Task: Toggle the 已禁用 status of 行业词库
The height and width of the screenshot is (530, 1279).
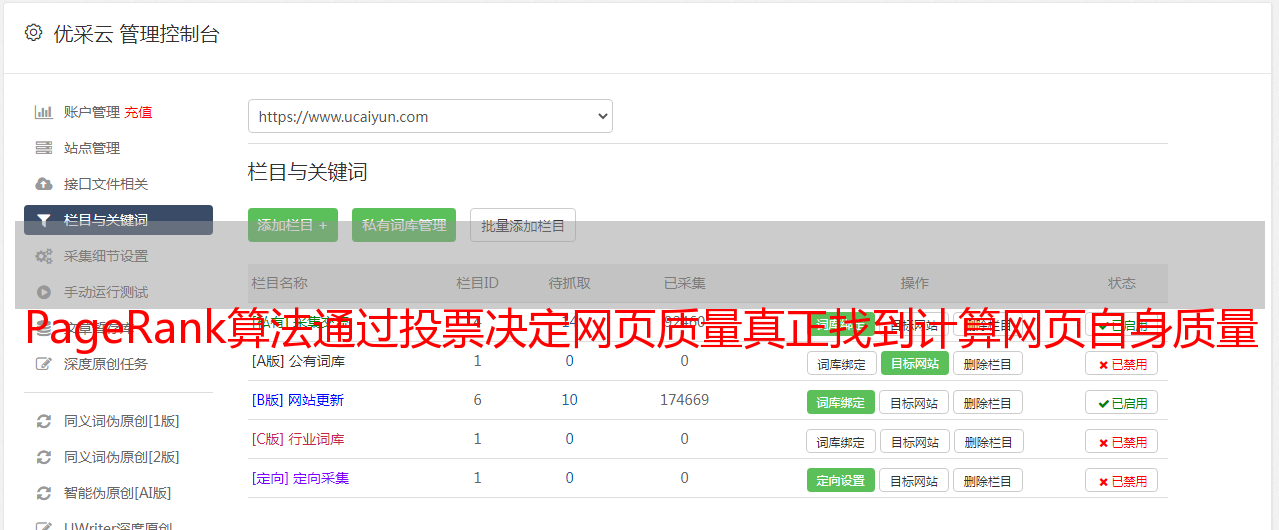Action: tap(1122, 441)
